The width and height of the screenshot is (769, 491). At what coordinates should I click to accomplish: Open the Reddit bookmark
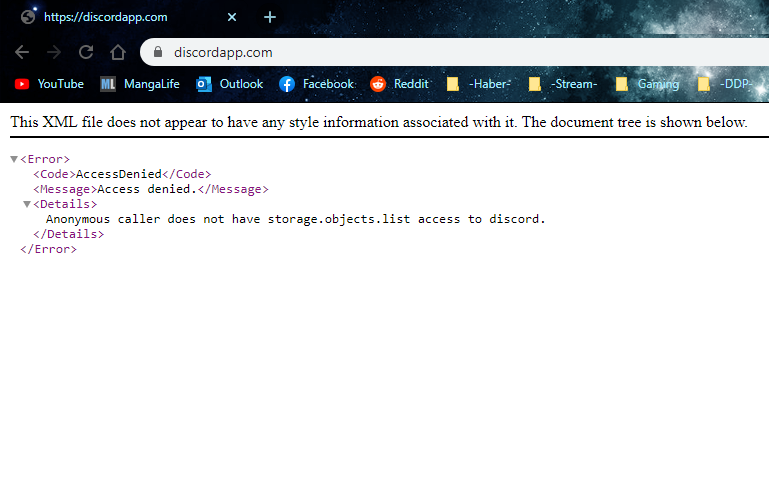(x=399, y=84)
